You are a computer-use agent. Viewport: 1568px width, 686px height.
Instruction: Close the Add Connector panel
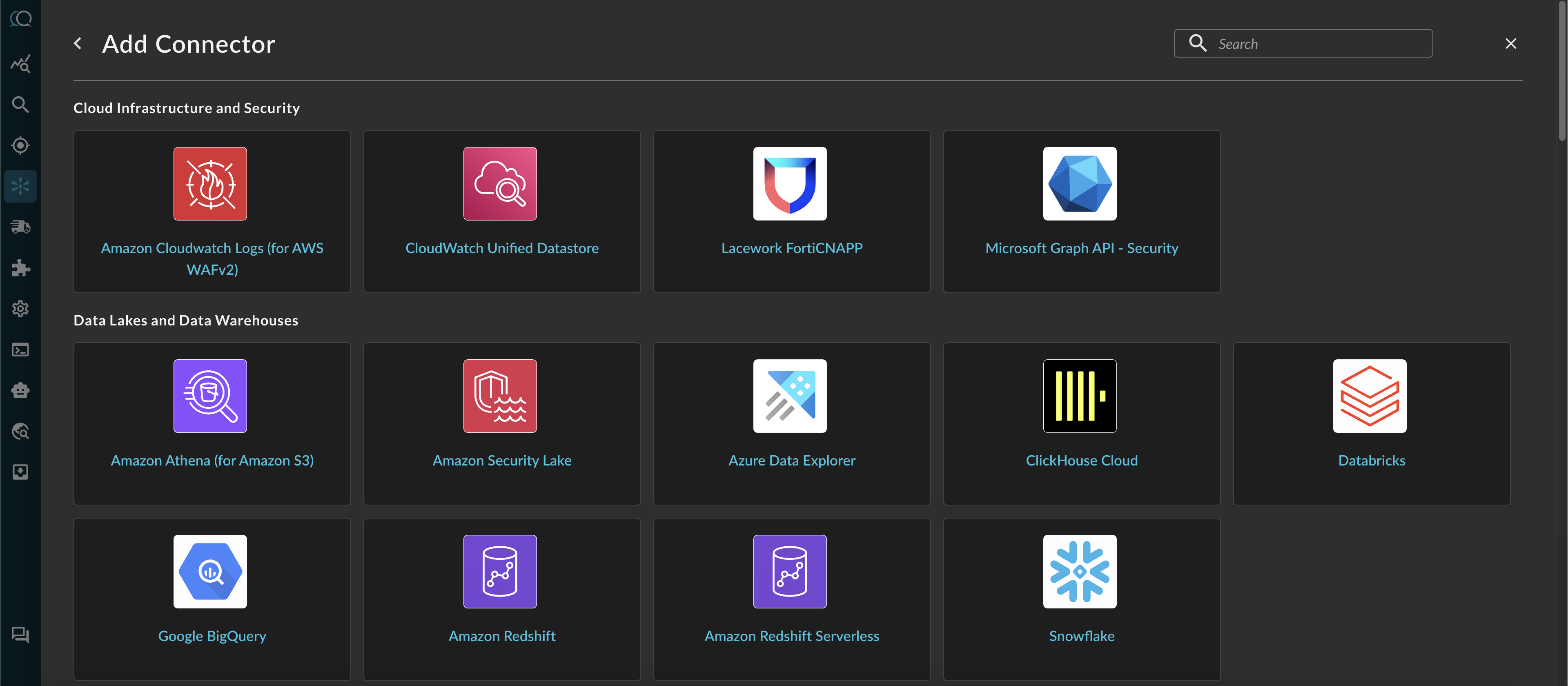1510,43
